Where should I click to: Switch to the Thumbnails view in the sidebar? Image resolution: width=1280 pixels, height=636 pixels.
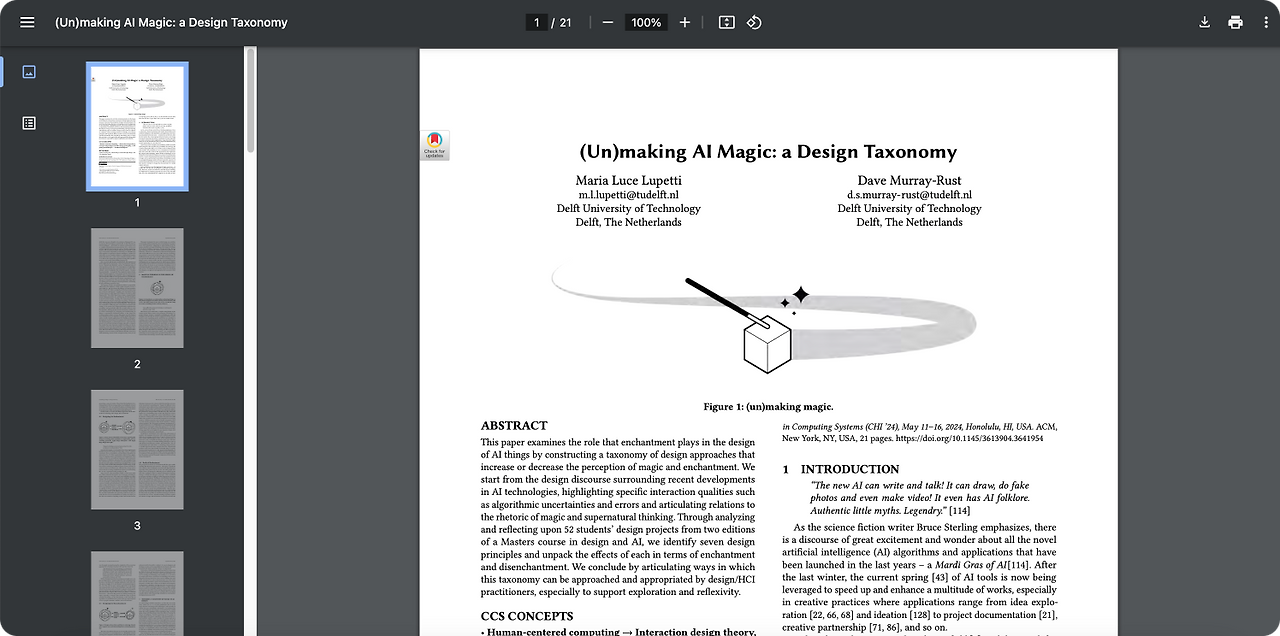pos(29,72)
